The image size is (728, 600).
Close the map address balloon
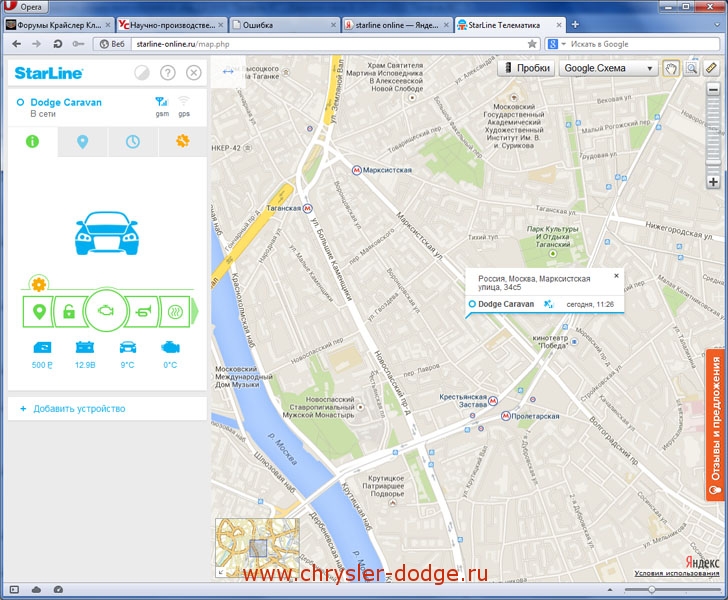[617, 276]
